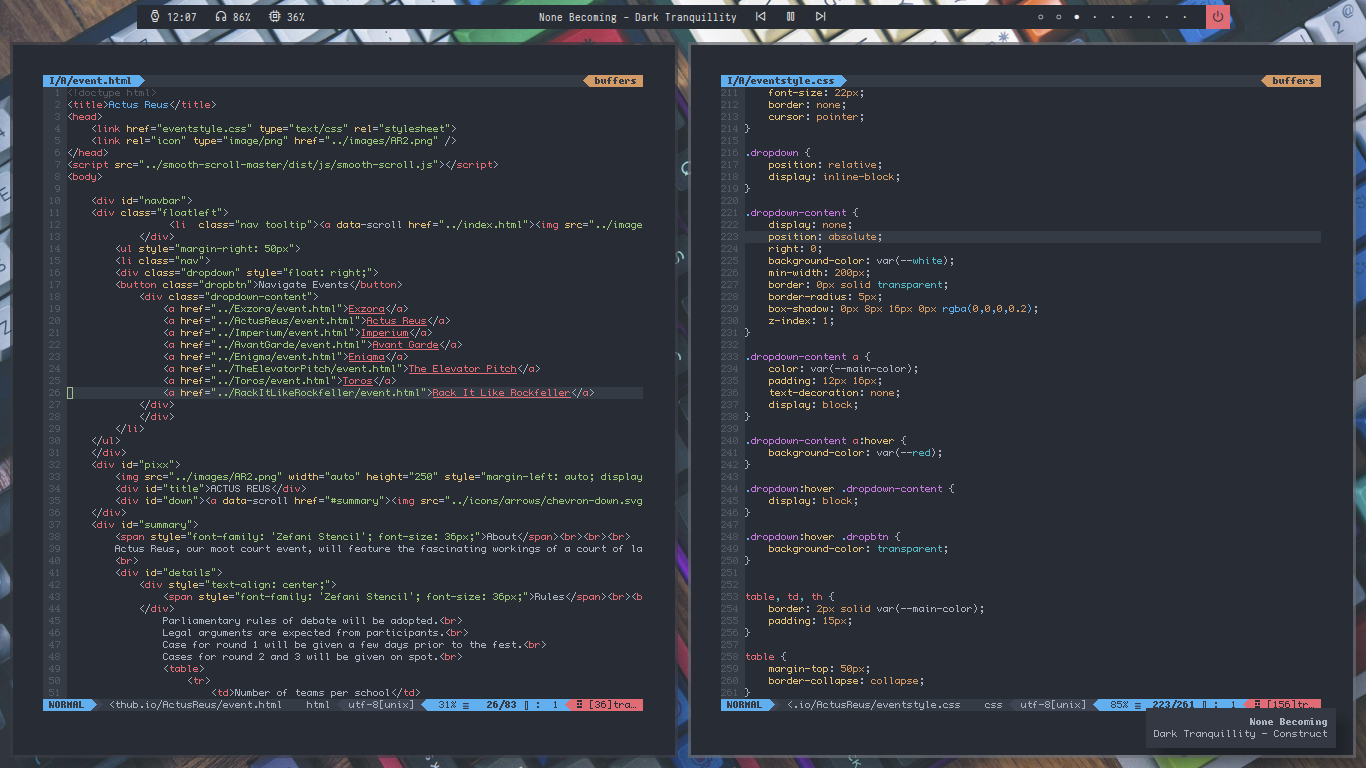
Task: Click the Toros link text on line 25
Action: click(357, 381)
